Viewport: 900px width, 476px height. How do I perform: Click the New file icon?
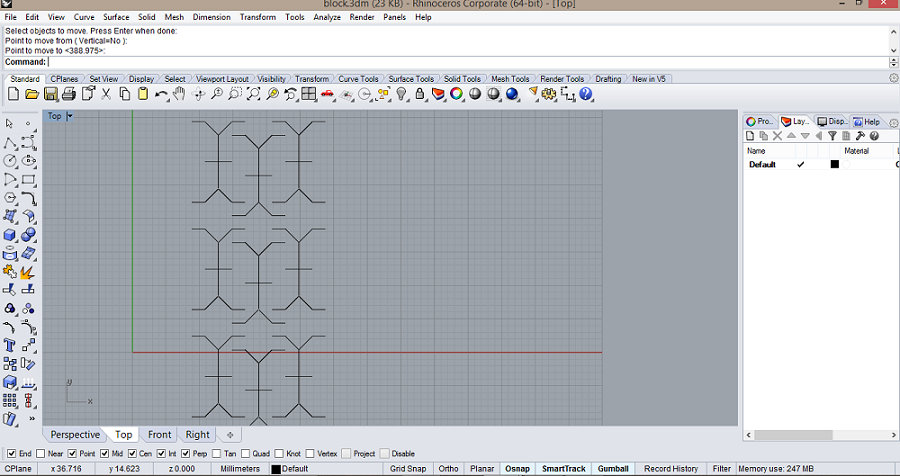[x=13, y=94]
